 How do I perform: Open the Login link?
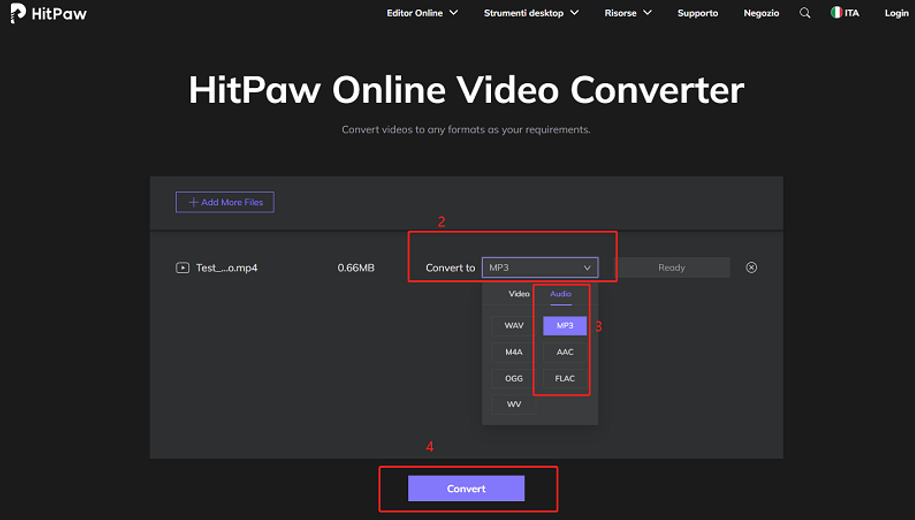(x=896, y=13)
